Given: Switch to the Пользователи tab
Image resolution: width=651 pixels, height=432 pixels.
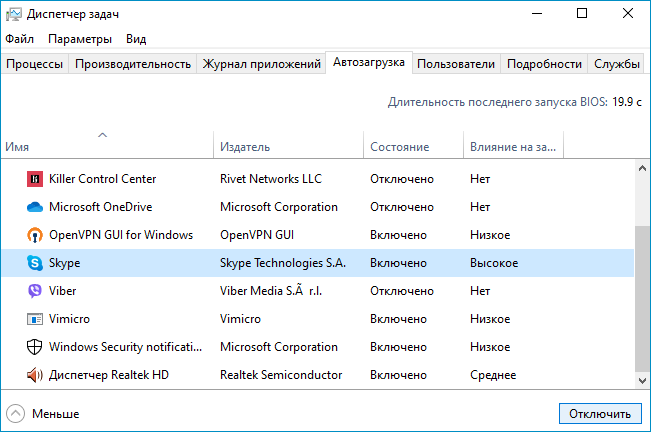Looking at the screenshot, I should click(x=456, y=64).
